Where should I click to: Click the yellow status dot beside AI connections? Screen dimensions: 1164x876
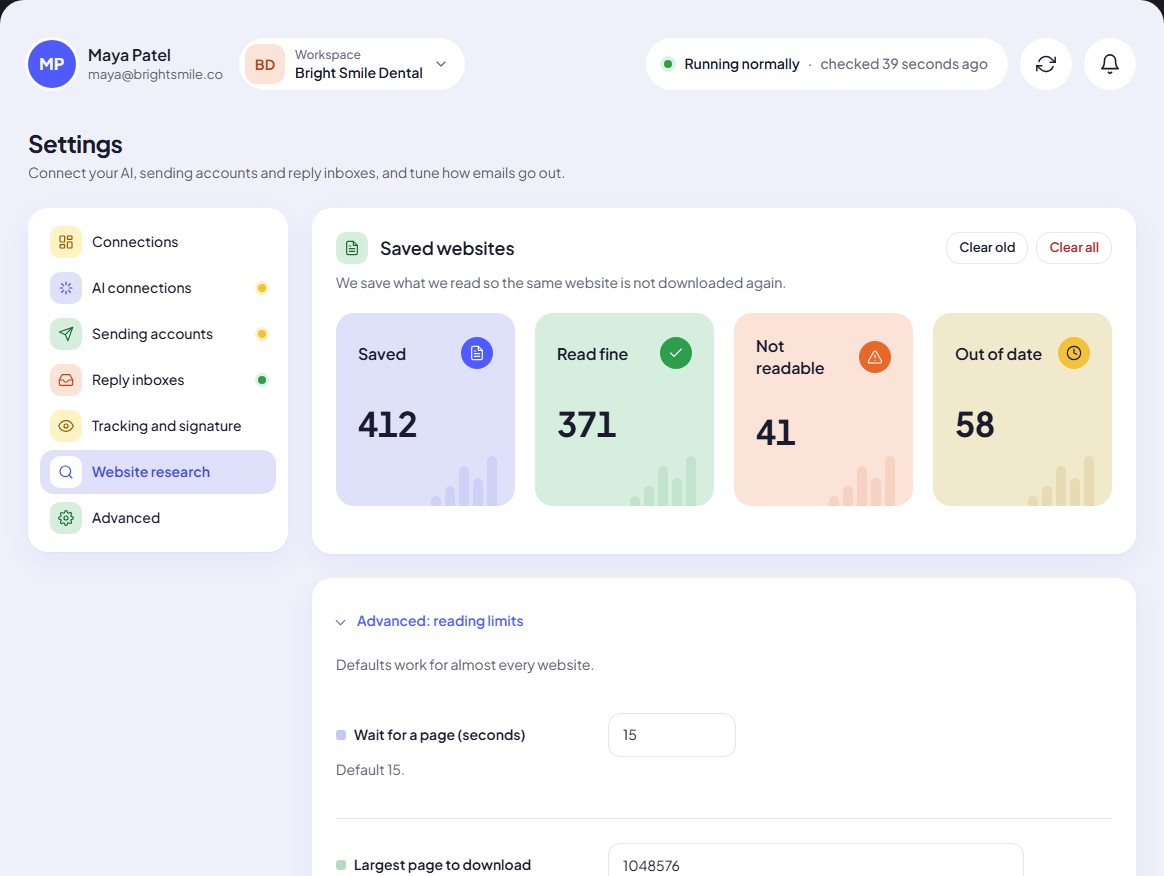pyautogui.click(x=261, y=288)
